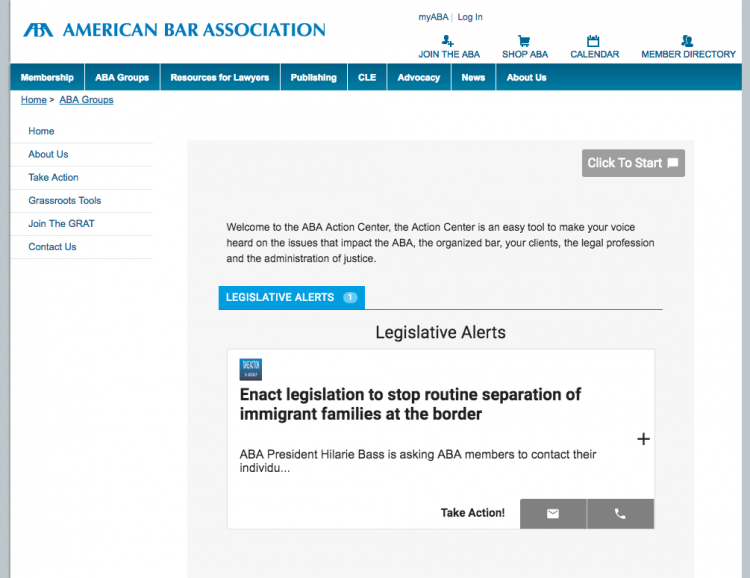
Task: Click the American Bar Association logo
Action: click(x=174, y=30)
